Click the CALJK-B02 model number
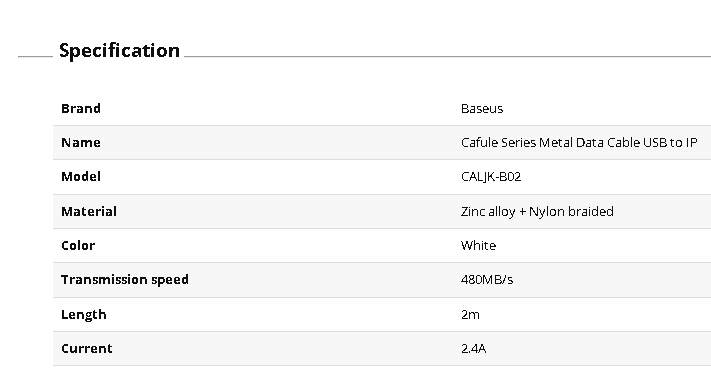Screen dimensions: 711x373 point(491,177)
